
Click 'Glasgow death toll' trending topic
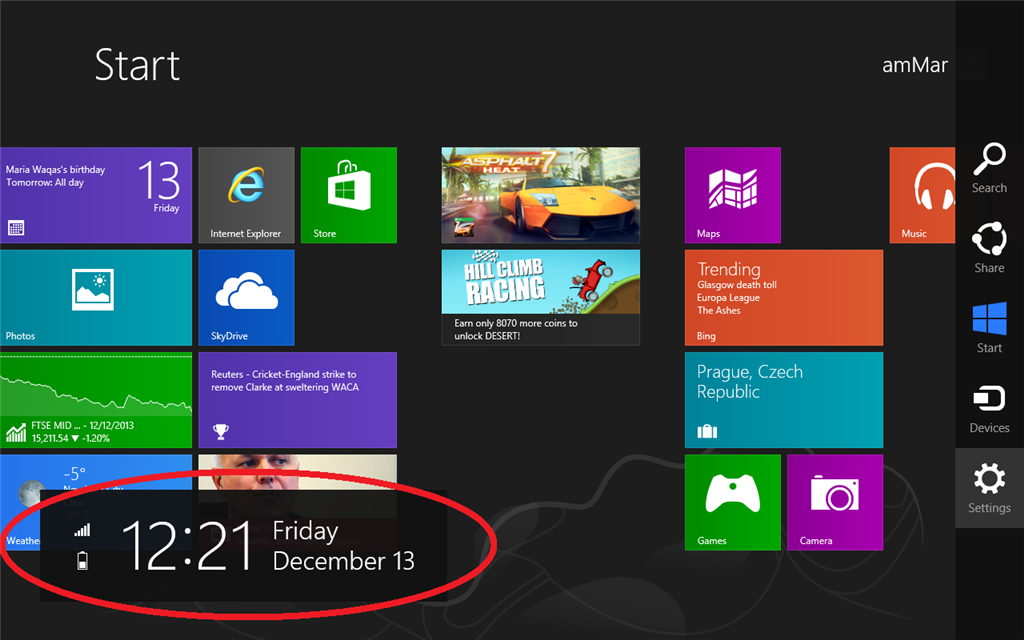click(x=737, y=285)
